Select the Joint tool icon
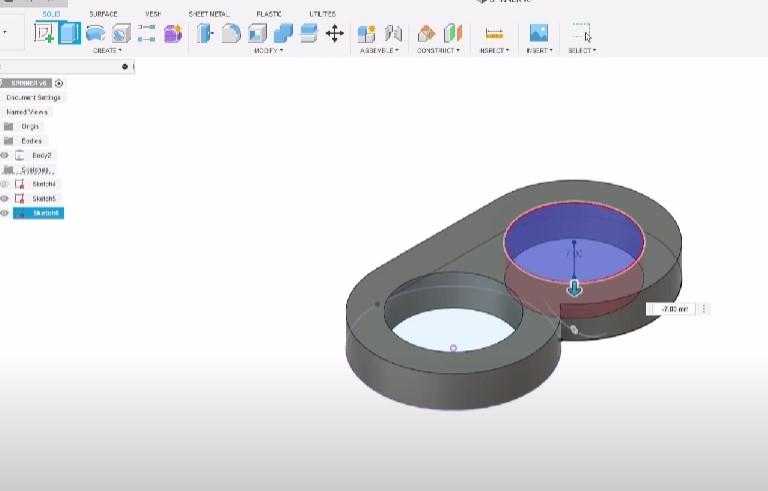The image size is (768, 491). (x=393, y=33)
